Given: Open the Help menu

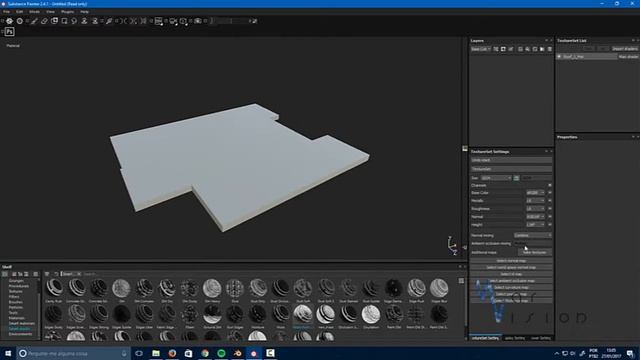Looking at the screenshot, I should click(84, 12).
